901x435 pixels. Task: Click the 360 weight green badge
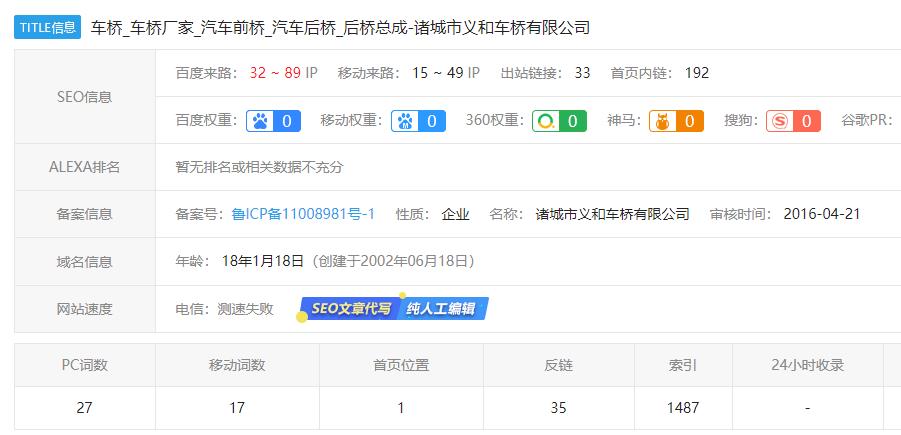559,121
